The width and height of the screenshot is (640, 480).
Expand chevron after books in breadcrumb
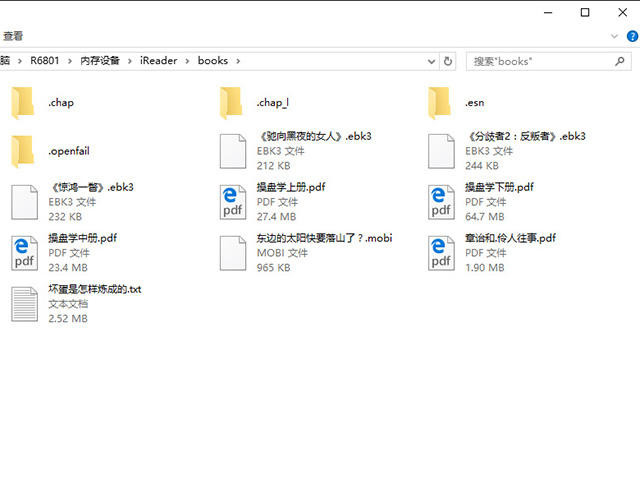(238, 61)
